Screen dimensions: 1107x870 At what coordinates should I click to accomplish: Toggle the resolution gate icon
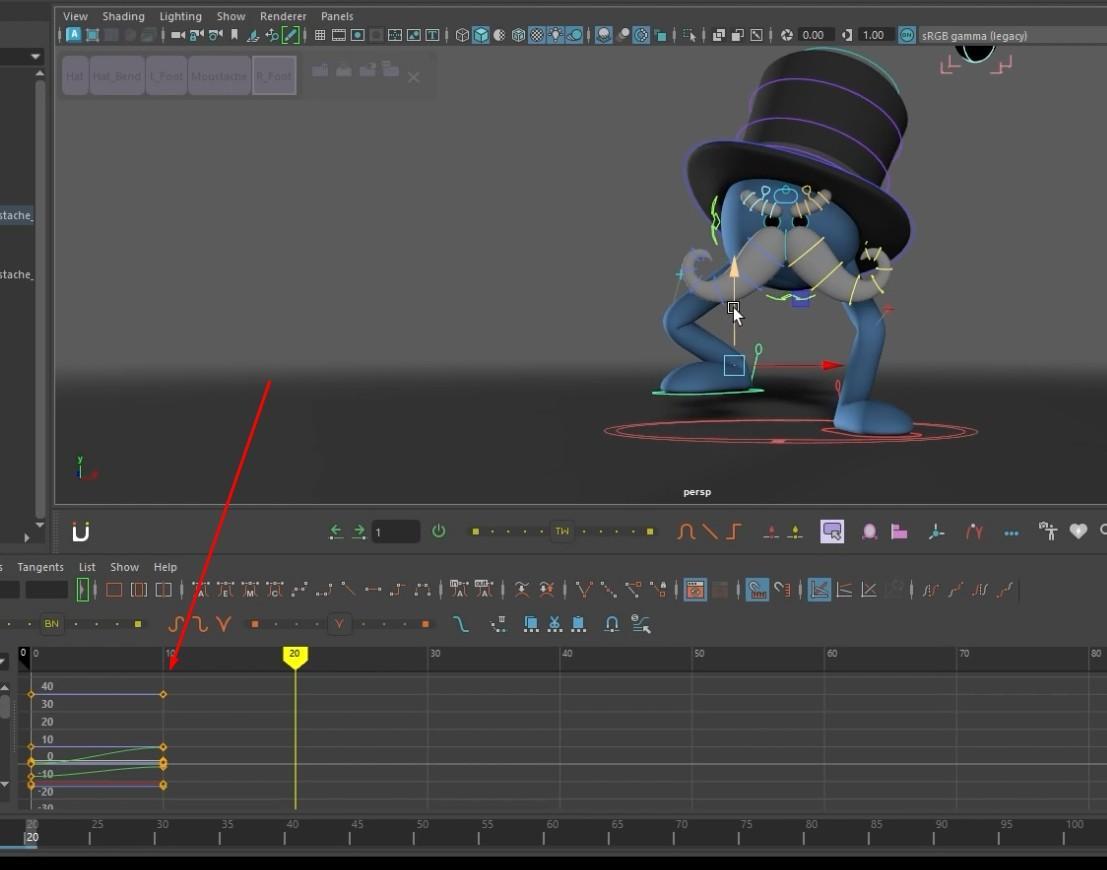coord(358,35)
